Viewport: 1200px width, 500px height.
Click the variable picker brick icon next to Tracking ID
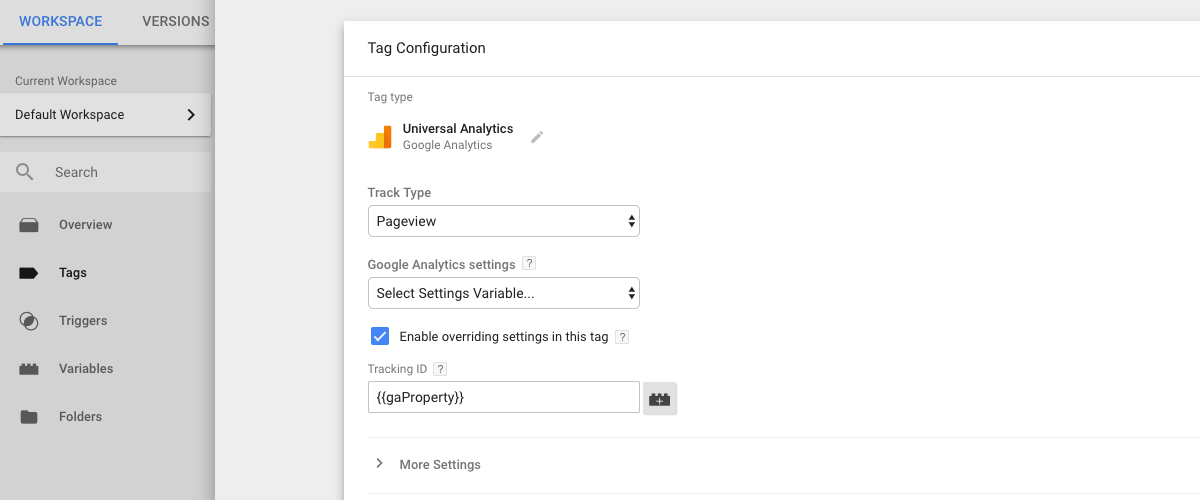tap(660, 398)
